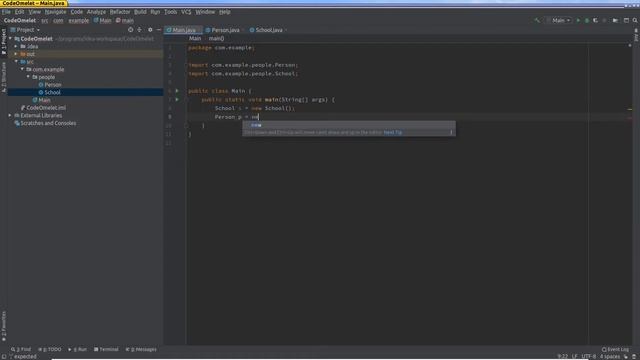Click the layout window icon beside search
This screenshot has width=640, height=360.
tap(626, 20)
